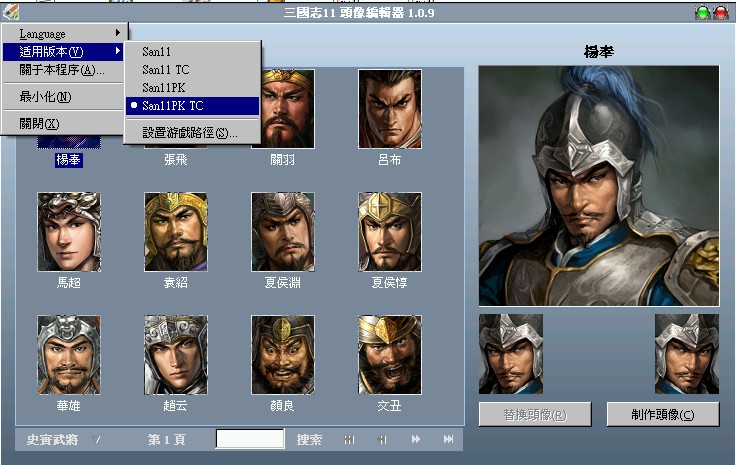Open 關于本程序(A)... about dialog
Viewport: 736px width, 465px height.
pos(64,70)
